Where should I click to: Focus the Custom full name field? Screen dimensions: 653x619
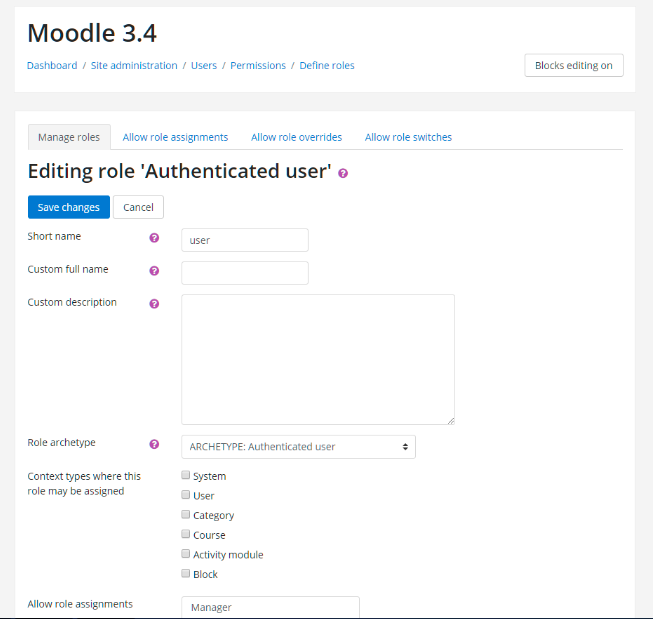(x=245, y=273)
